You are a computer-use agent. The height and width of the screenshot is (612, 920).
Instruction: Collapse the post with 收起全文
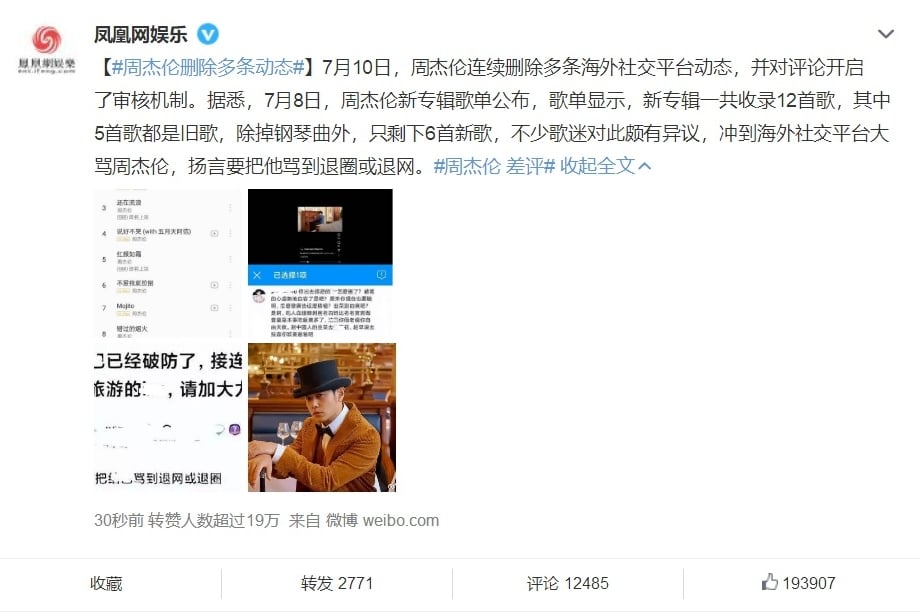pos(597,166)
